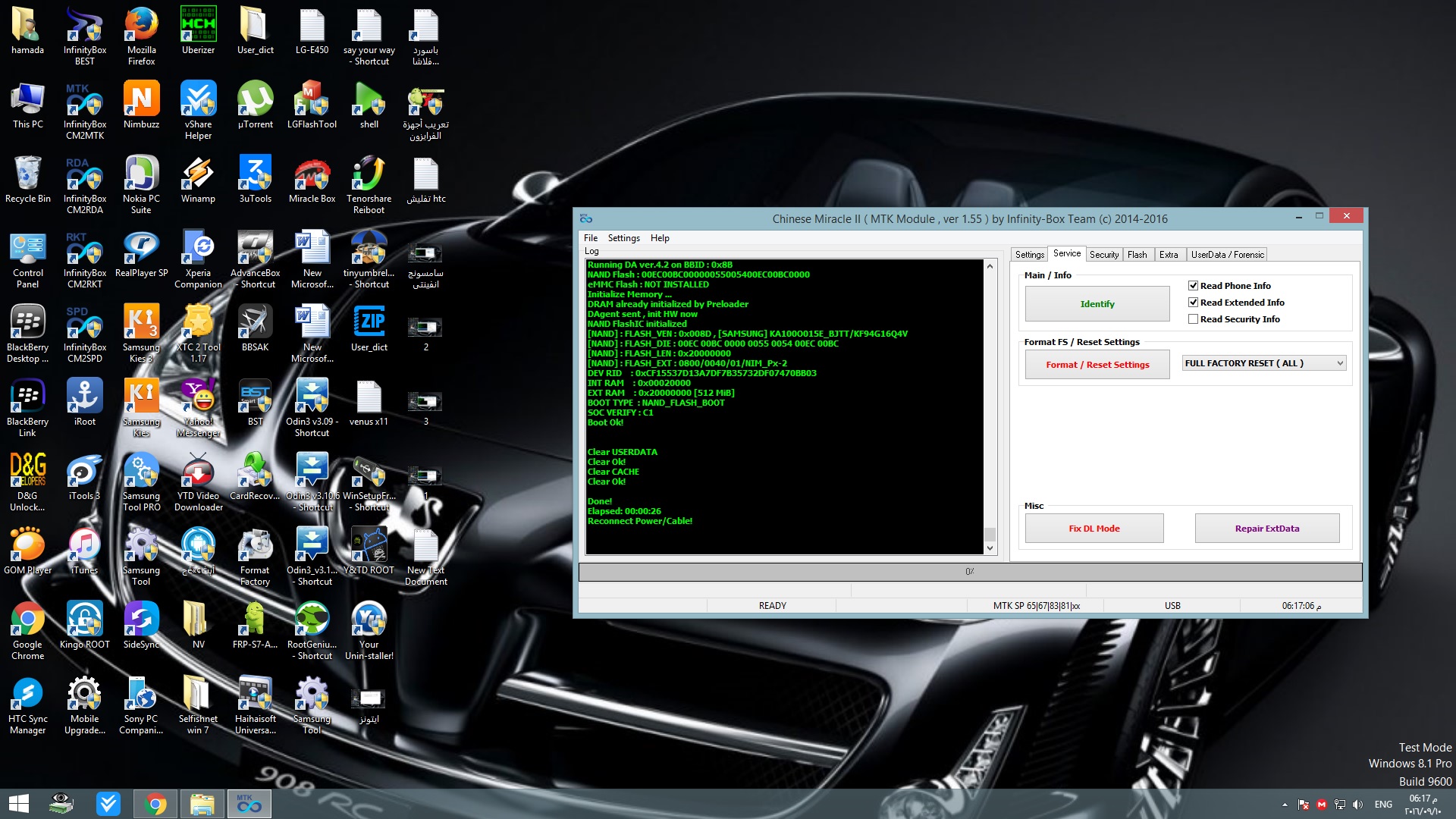The width and height of the screenshot is (1456, 819).
Task: Open GOM Player desktop icon
Action: pyautogui.click(x=27, y=551)
